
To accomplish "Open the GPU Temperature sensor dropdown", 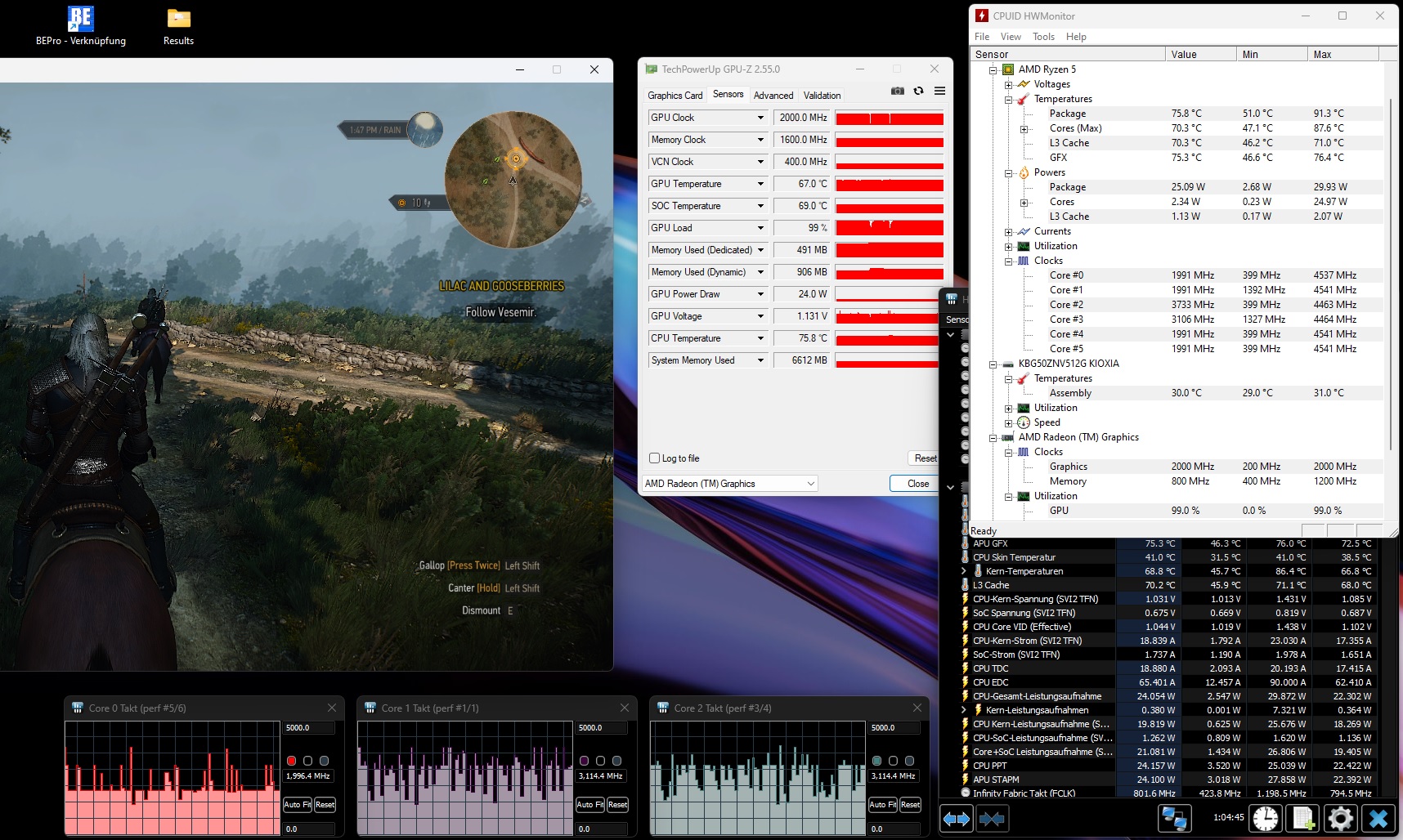I will [x=760, y=184].
